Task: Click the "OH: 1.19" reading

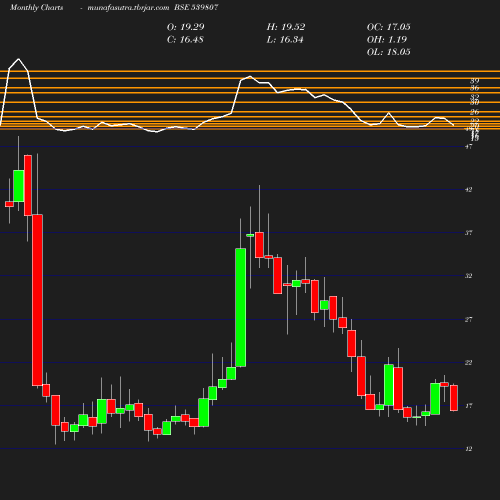Action: [x=387, y=40]
